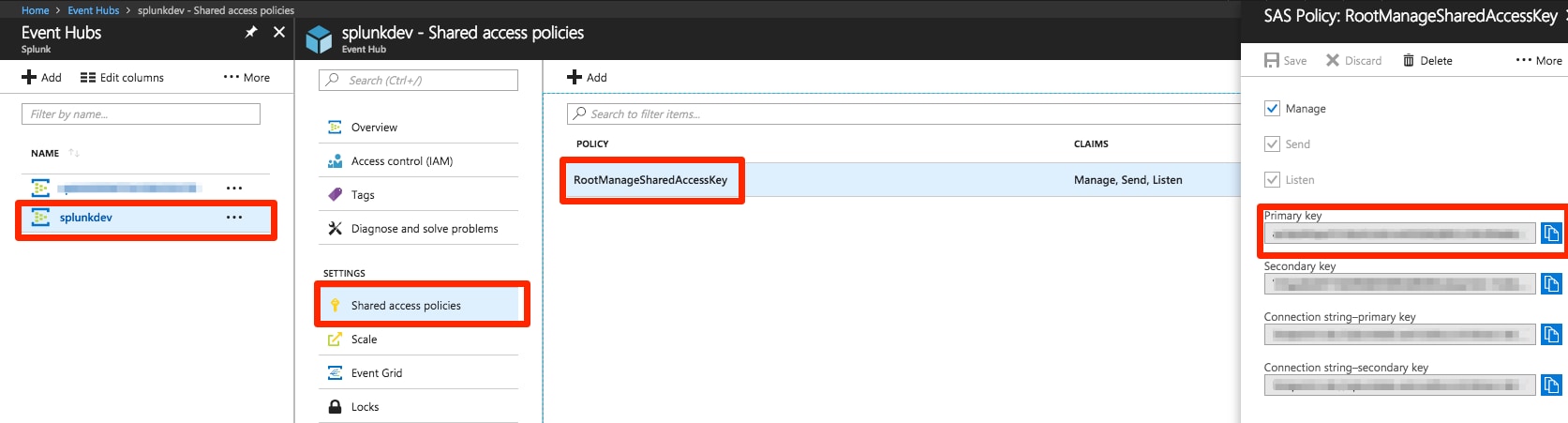Click the Filter by name field
1568x423 pixels.
click(x=141, y=114)
